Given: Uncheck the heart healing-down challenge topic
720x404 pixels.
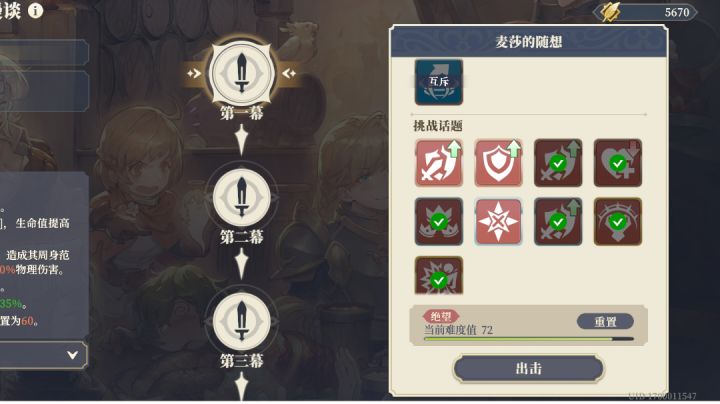Looking at the screenshot, I should [618, 163].
